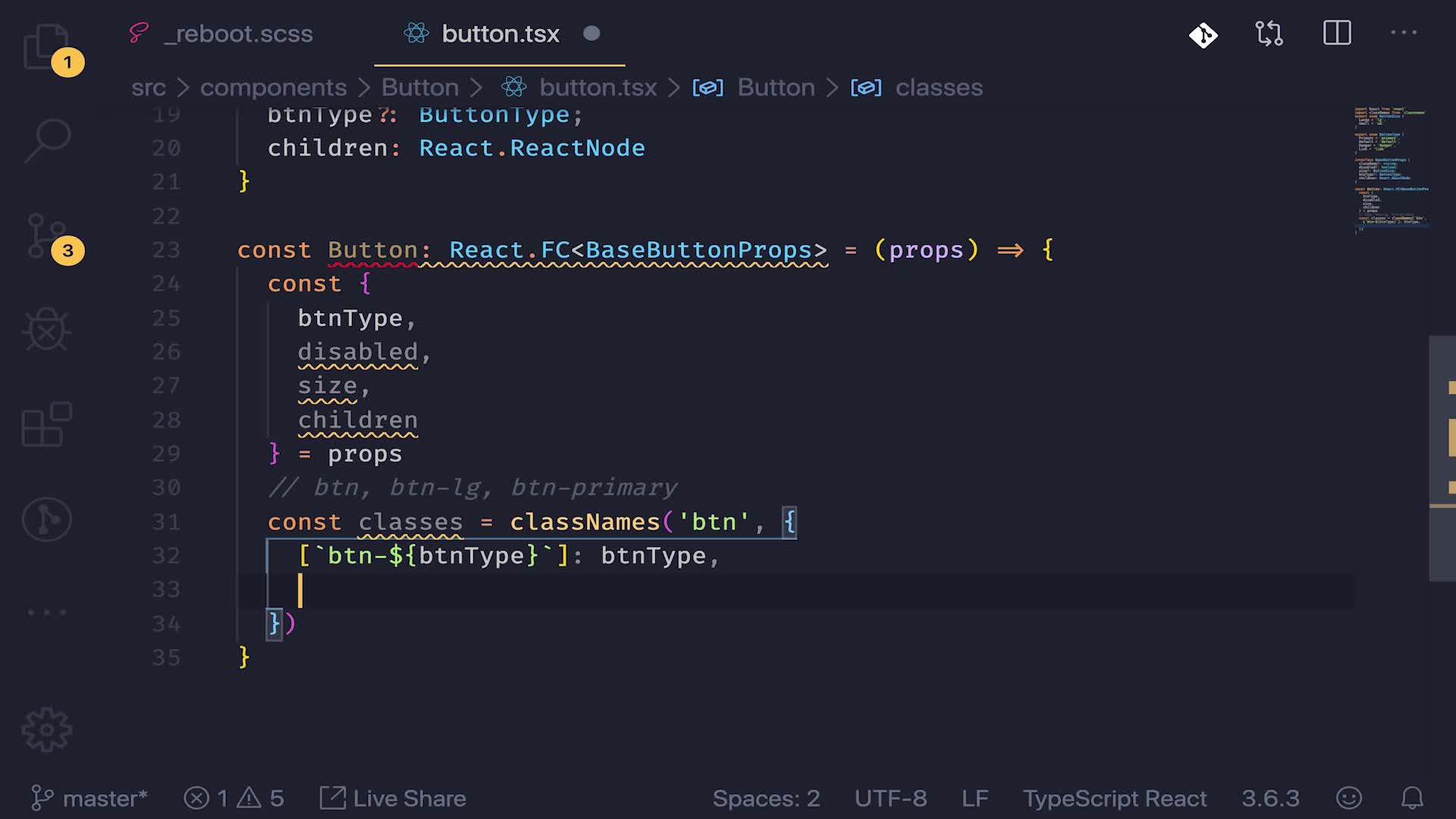
Task: Open errors and warnings status indicator
Action: (x=234, y=799)
